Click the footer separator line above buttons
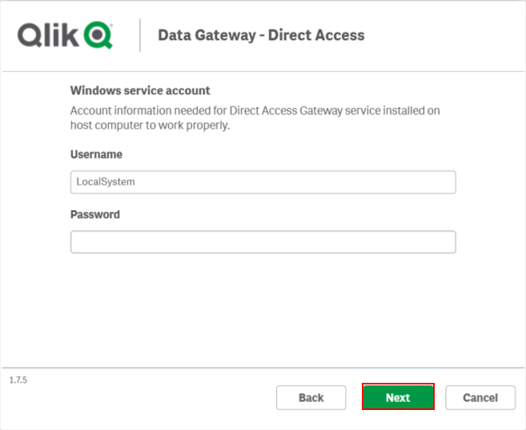Image resolution: width=526 pixels, height=430 pixels. [263, 368]
